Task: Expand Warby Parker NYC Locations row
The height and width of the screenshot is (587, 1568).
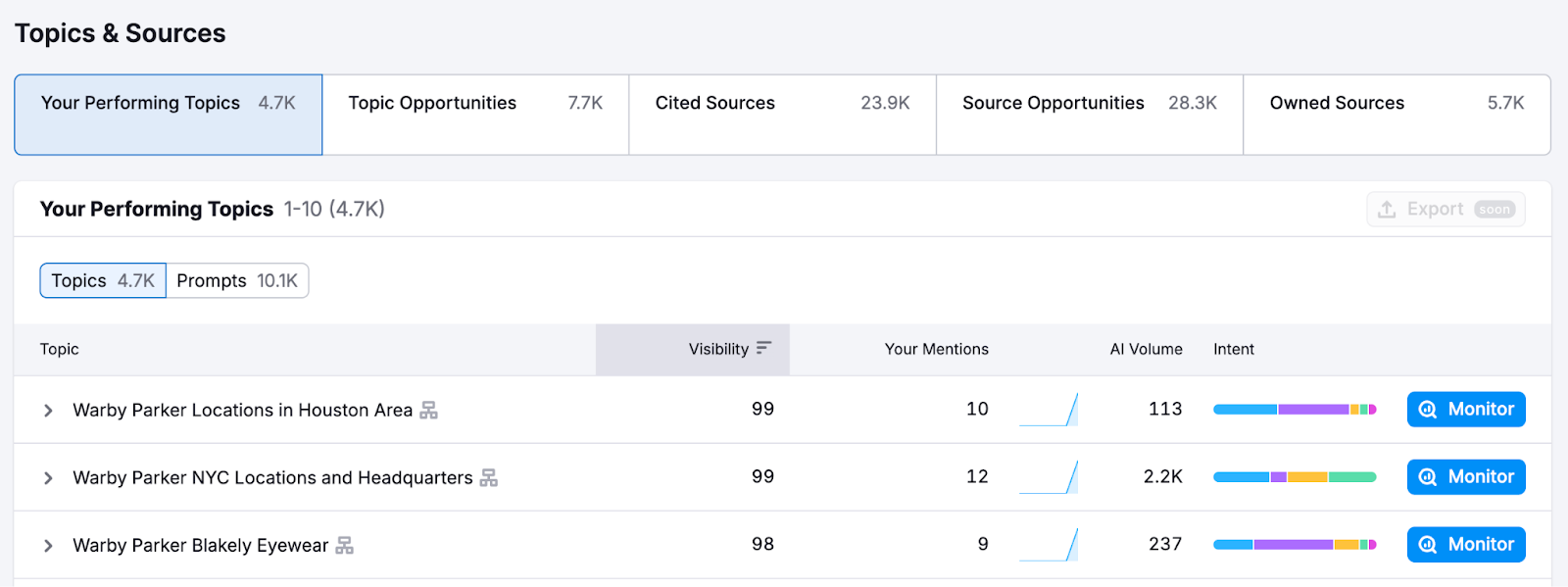Action: coord(48,478)
